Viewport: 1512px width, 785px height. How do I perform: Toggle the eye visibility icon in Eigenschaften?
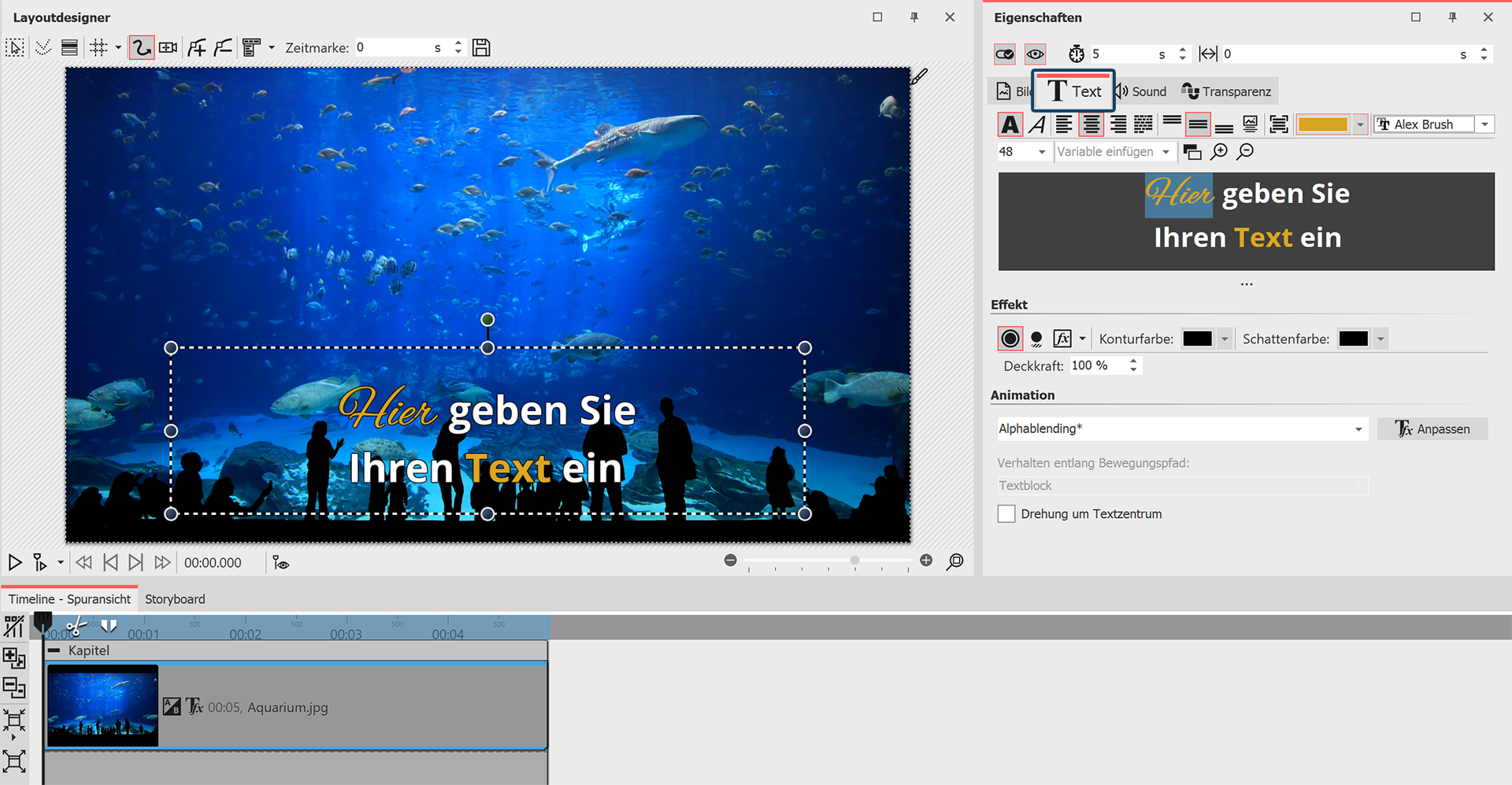tap(1036, 54)
